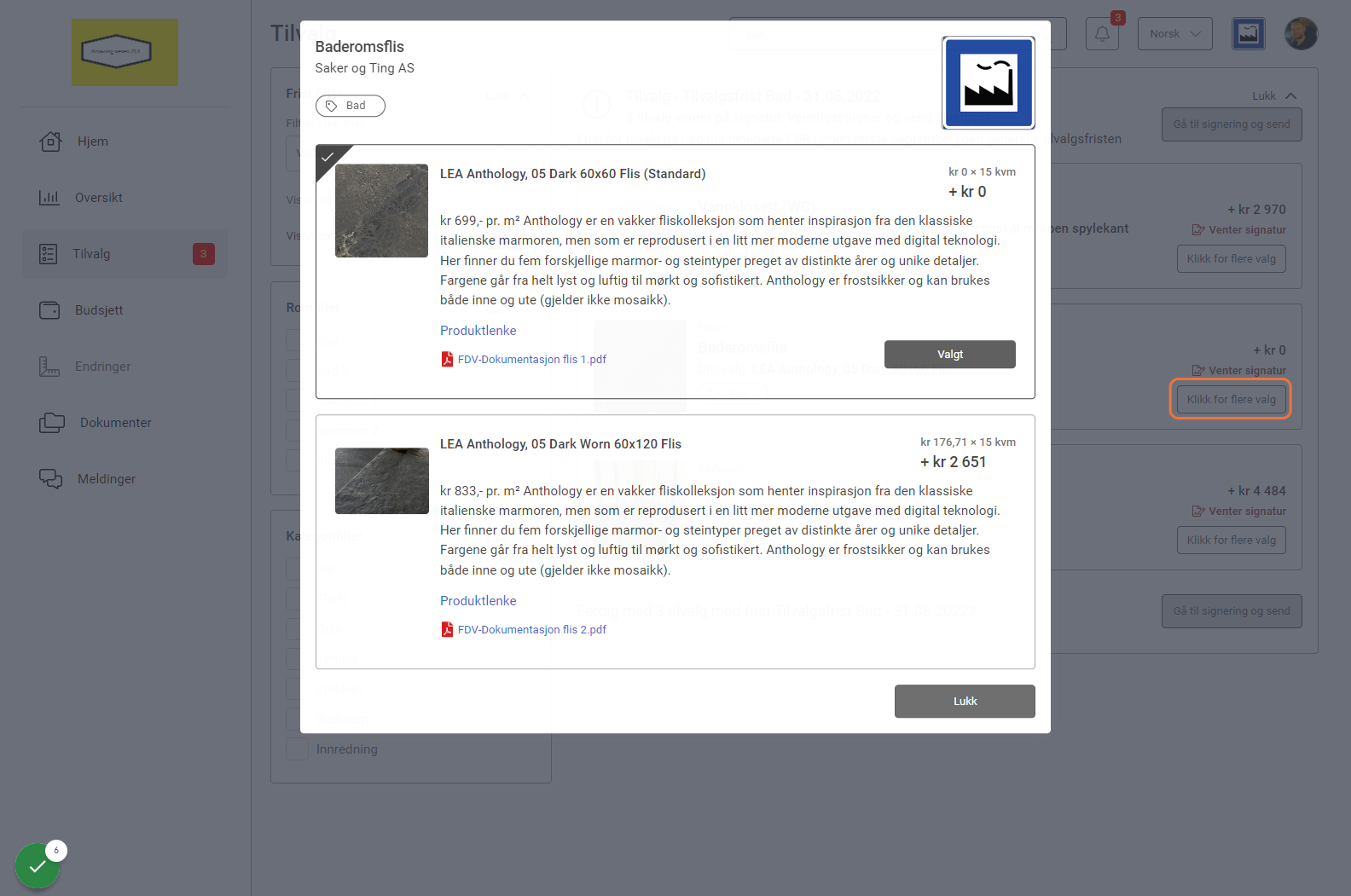The height and width of the screenshot is (896, 1351).
Task: Open the notifications bell icon
Action: [x=1102, y=34]
